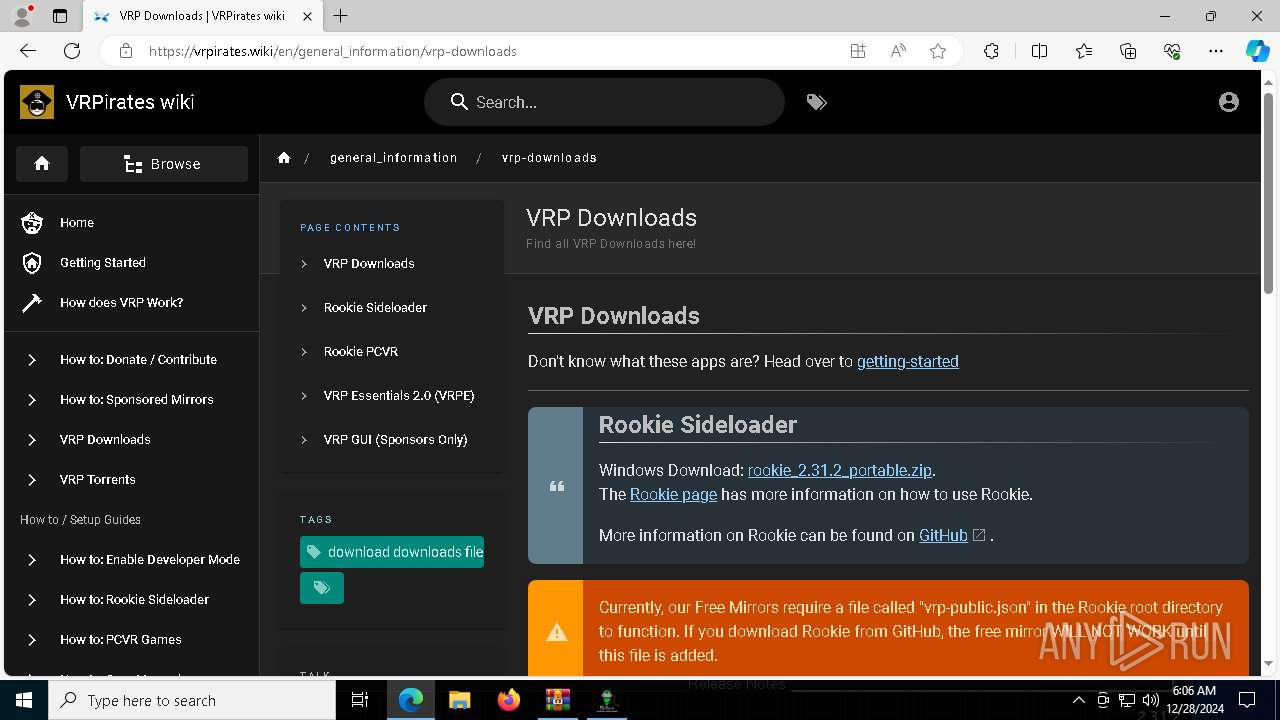The image size is (1280, 720).
Task: Open Collections icon in toolbar
Action: tap(1128, 51)
